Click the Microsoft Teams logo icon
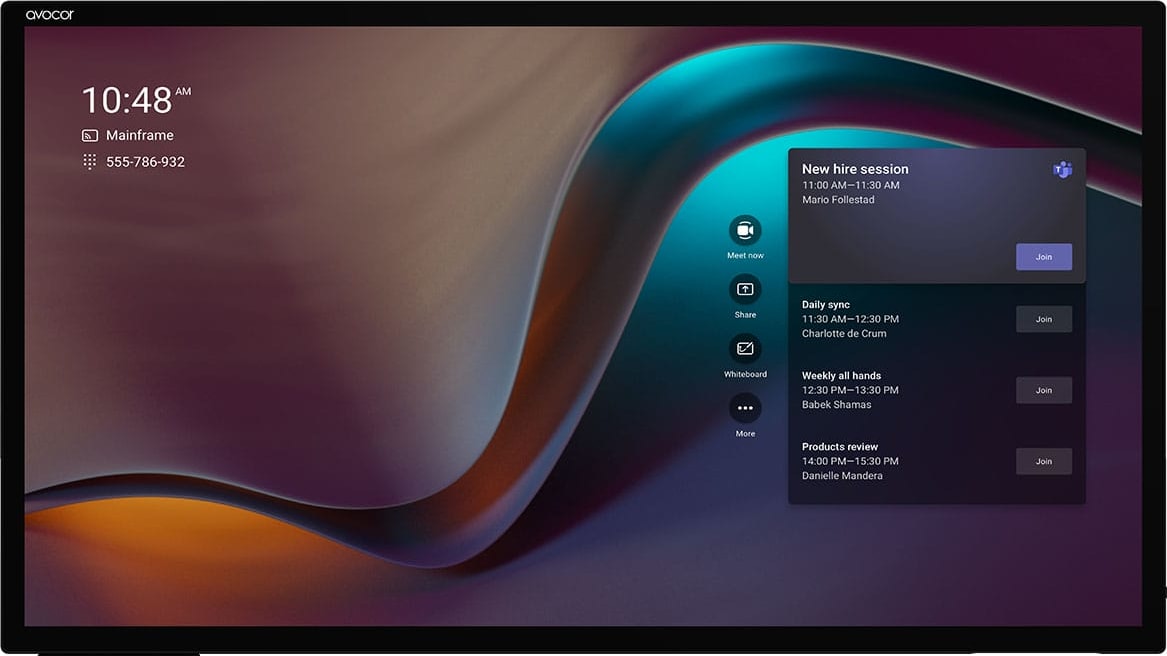 (1062, 170)
